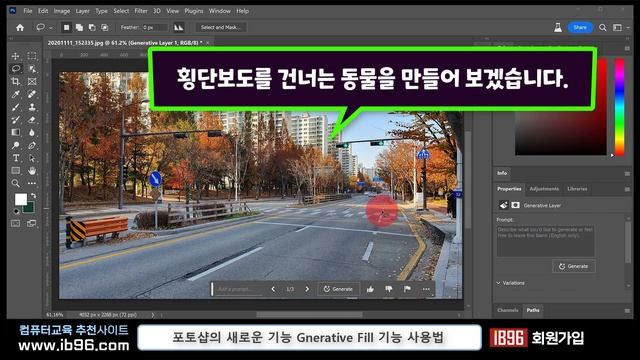This screenshot has height=360, width=640.
Task: Open the search magnifier in top bar
Action: click(x=602, y=27)
